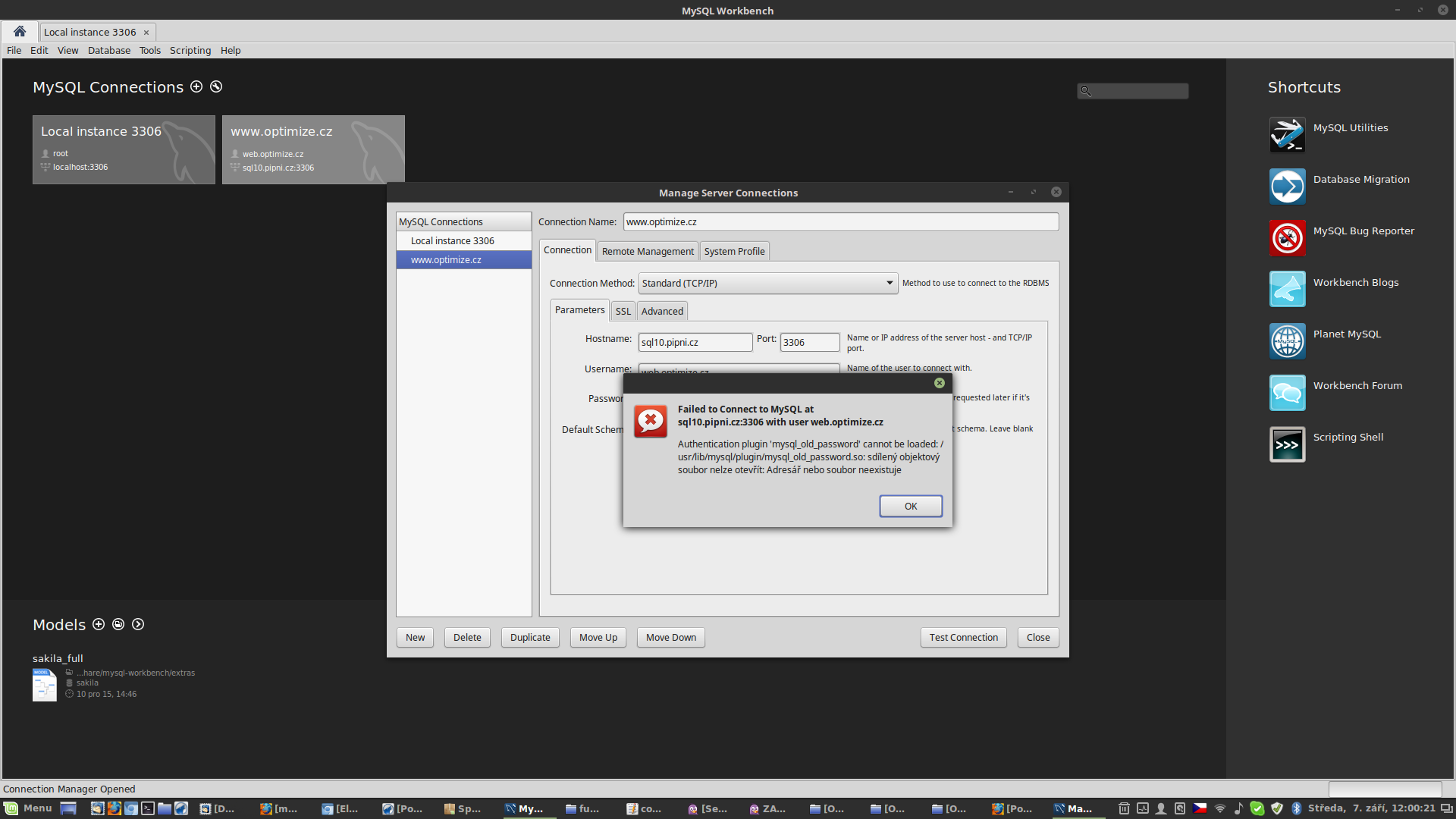
Task: Click the Test Connection button
Action: tap(963, 637)
